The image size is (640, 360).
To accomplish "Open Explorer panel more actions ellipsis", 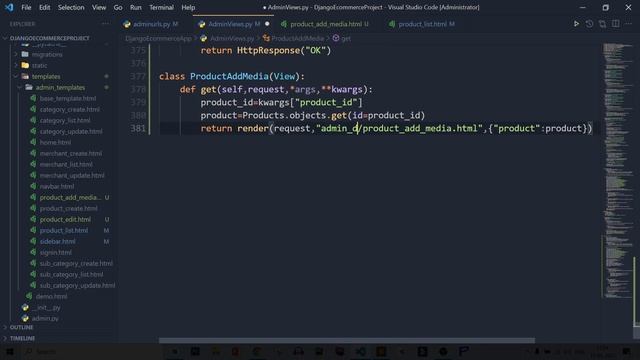I will (105, 24).
